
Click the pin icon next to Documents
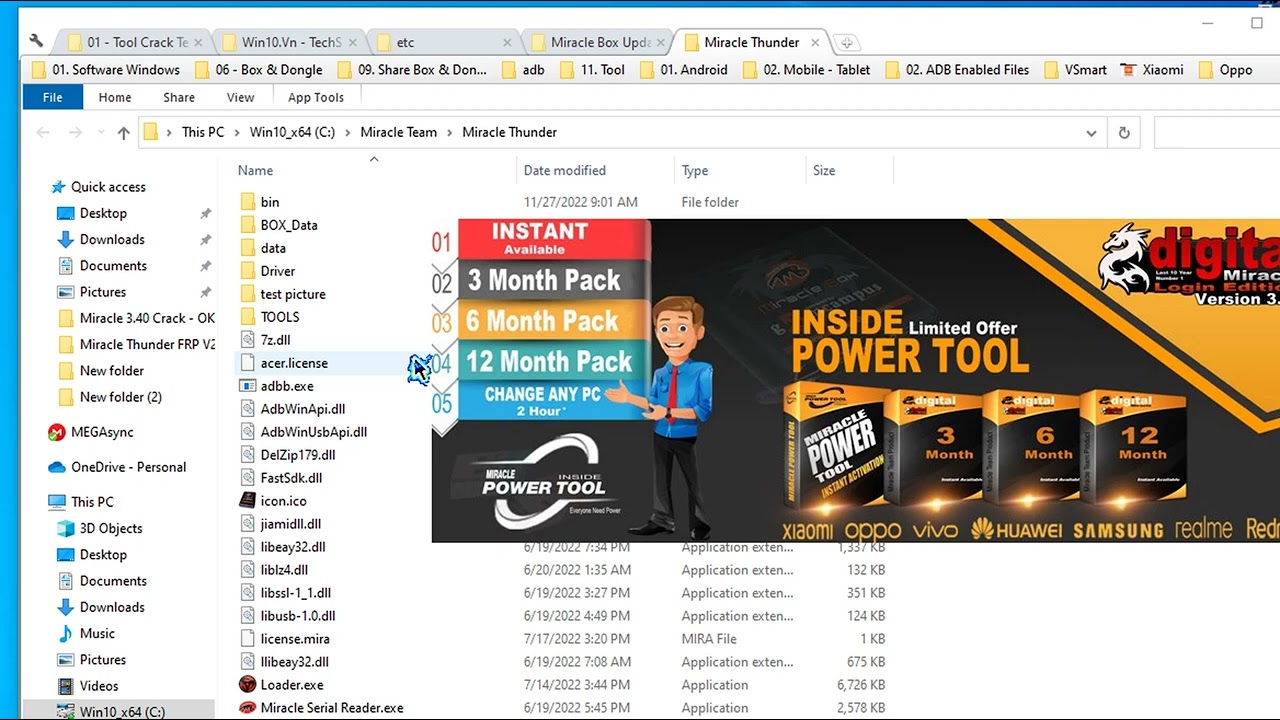pos(205,266)
